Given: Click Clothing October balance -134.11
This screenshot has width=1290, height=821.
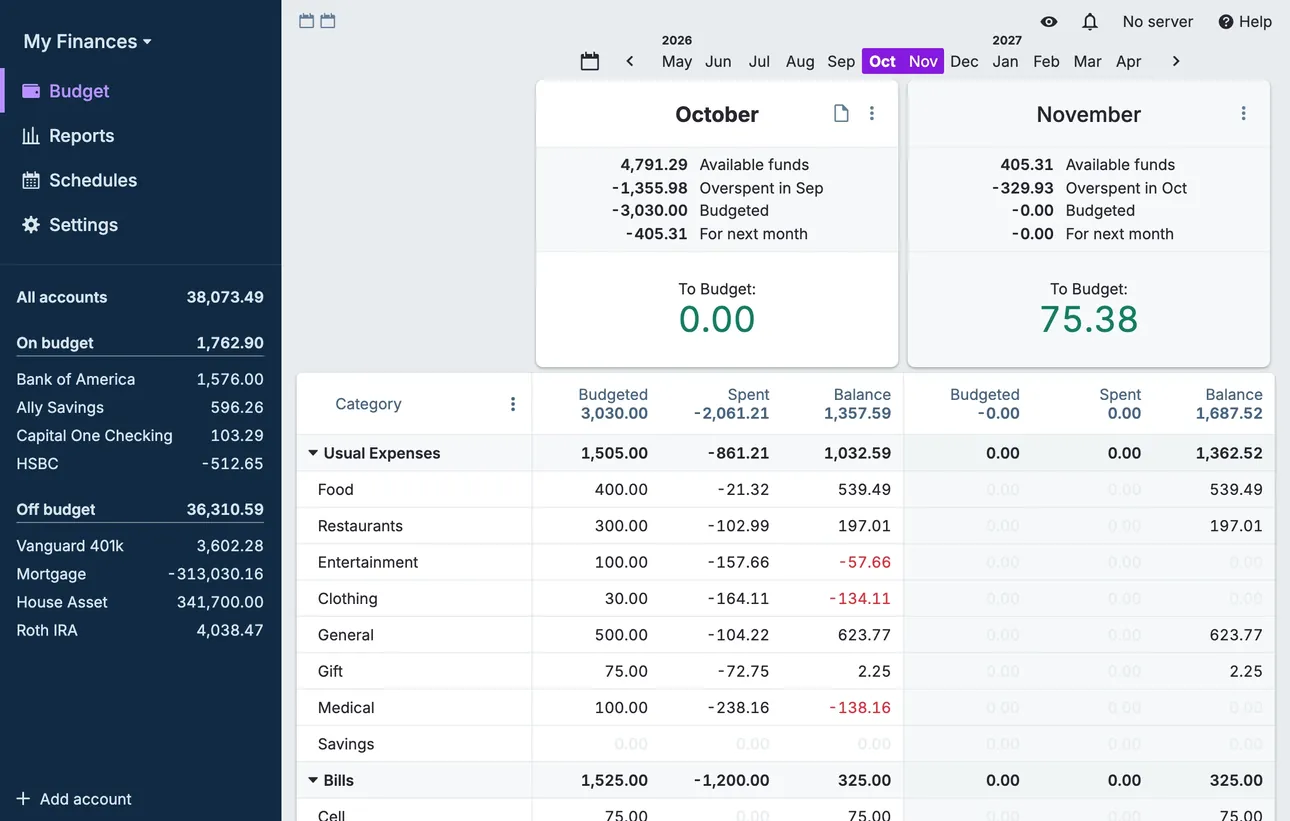Looking at the screenshot, I should pos(860,599).
